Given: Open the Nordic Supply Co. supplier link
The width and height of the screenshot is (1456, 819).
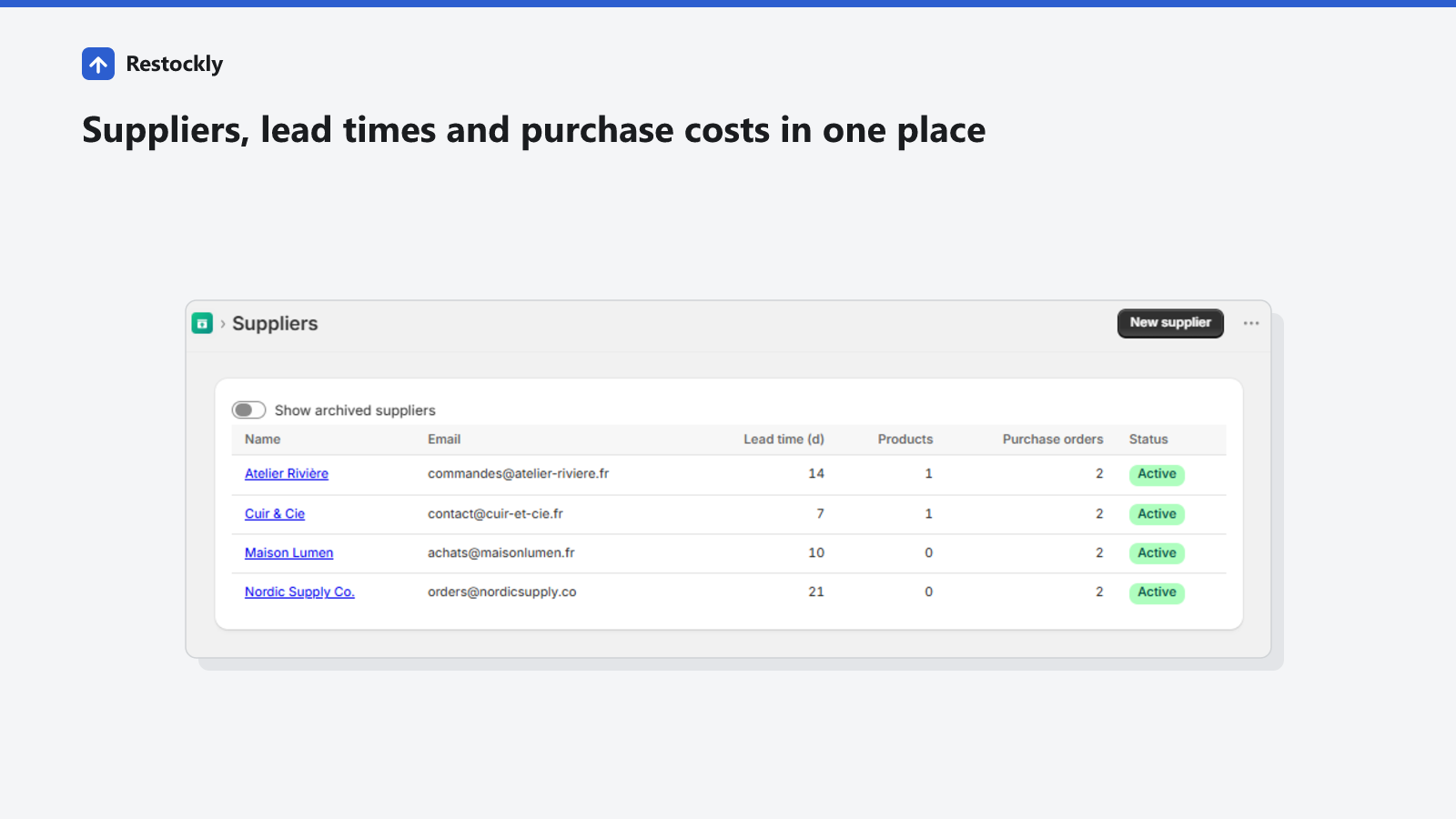Looking at the screenshot, I should (x=299, y=591).
